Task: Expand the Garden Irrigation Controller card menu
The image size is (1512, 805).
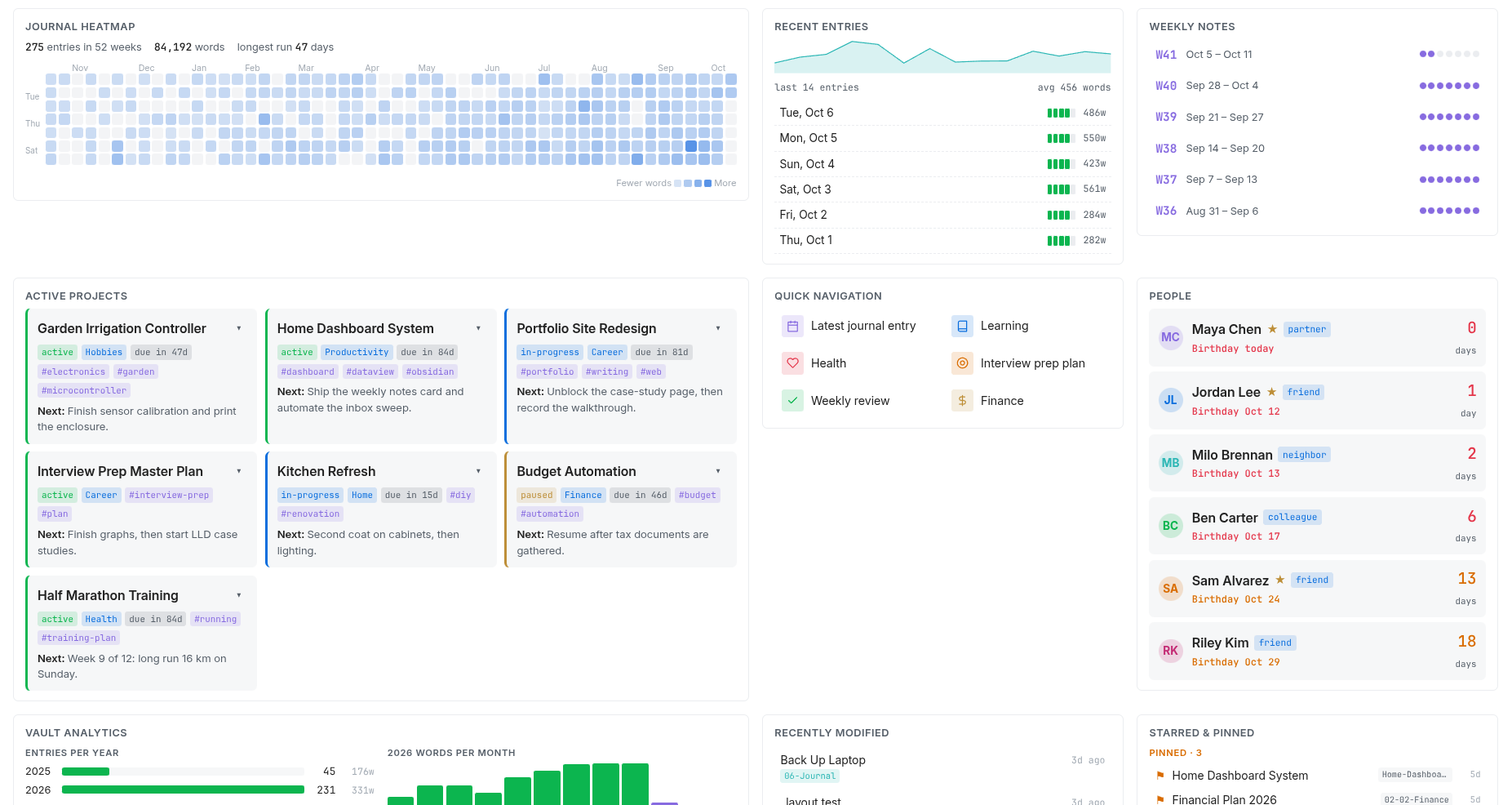Action: click(x=239, y=328)
